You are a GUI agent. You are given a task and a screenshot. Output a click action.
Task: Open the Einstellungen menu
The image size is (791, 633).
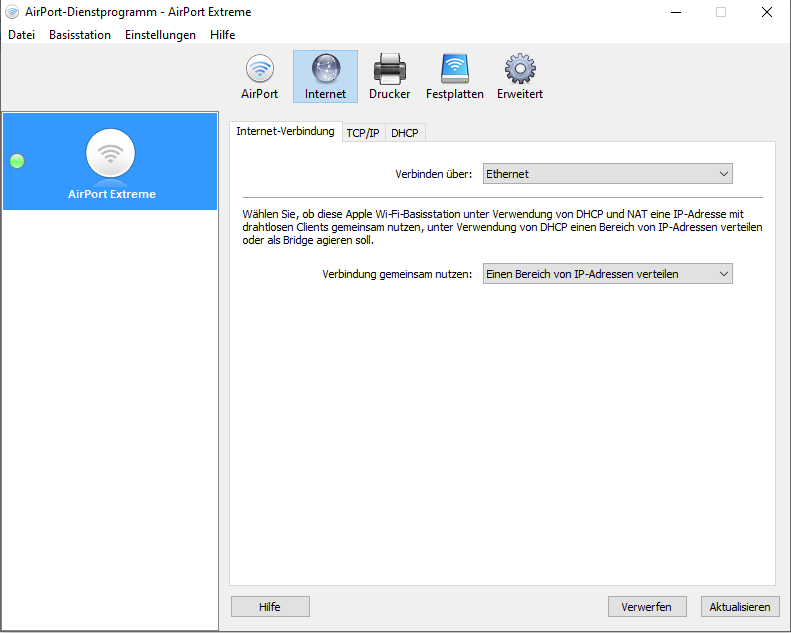click(160, 35)
